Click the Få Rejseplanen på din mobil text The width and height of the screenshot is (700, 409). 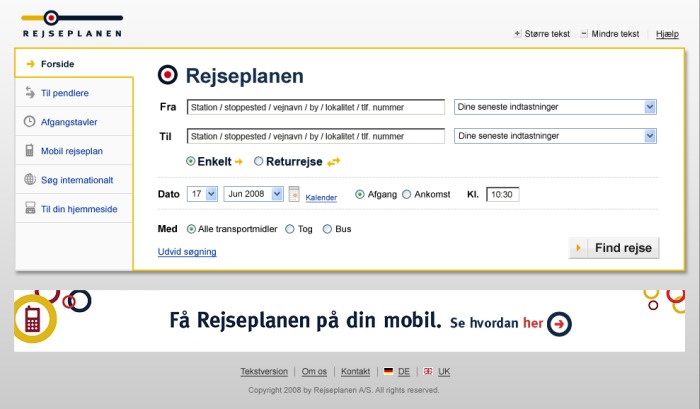click(x=305, y=321)
